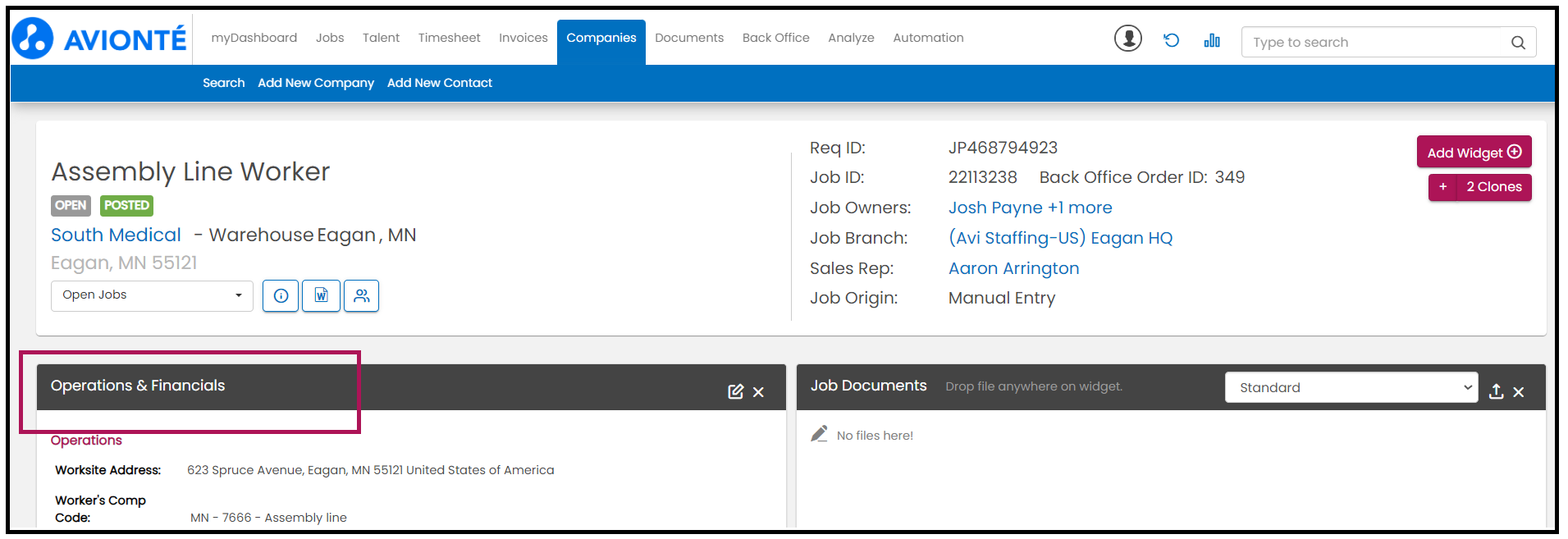This screenshot has width=1568, height=539.
Task: Click the 2 Clones button
Action: (x=1493, y=187)
